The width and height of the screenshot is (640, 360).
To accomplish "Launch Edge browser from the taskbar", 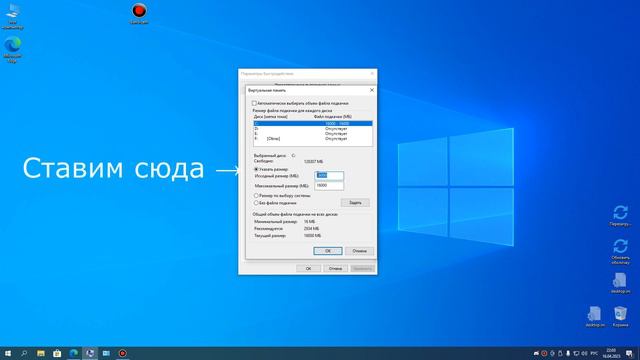I will (73, 353).
